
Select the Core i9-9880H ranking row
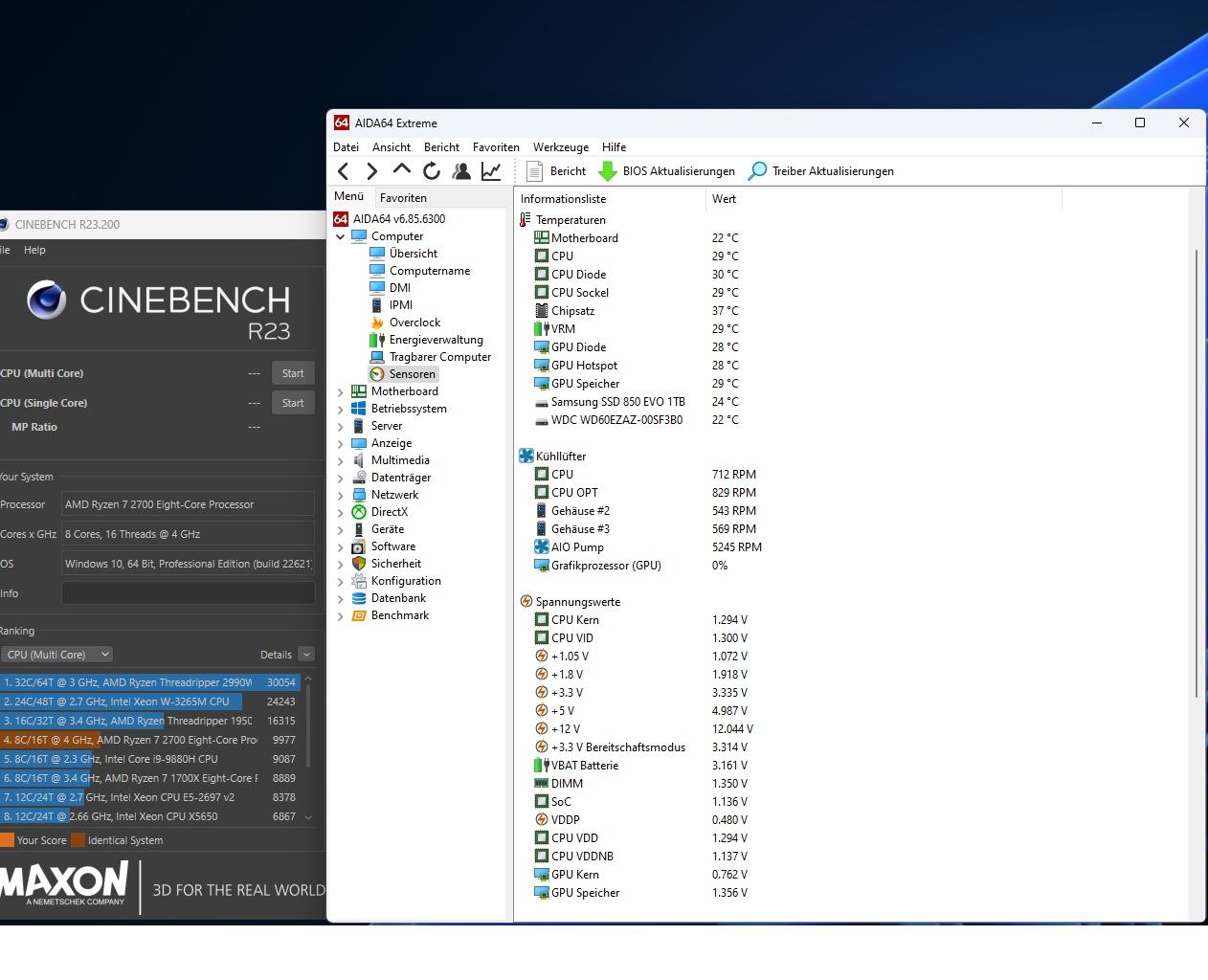(150, 759)
